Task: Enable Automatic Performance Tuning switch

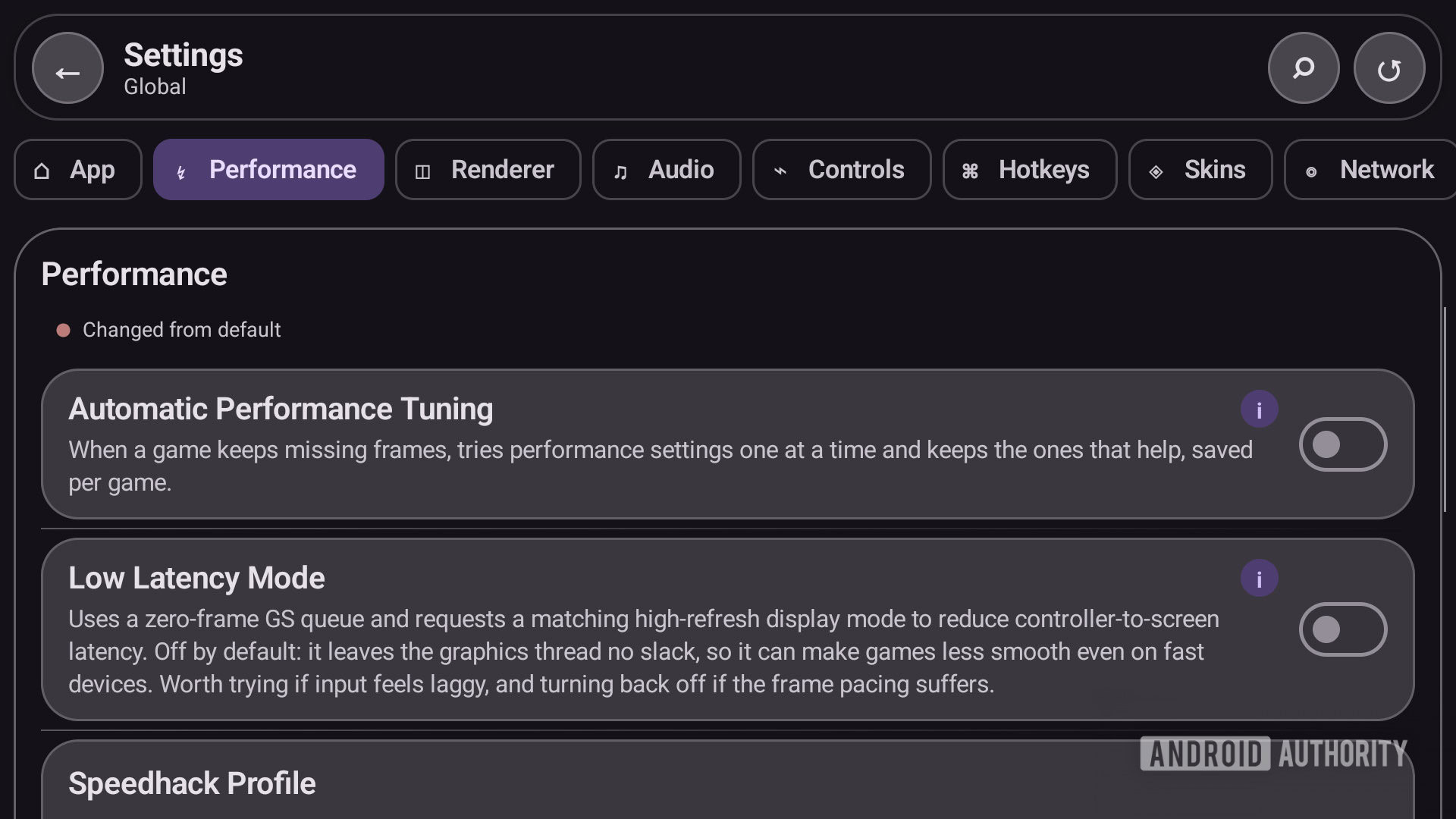Action: pyautogui.click(x=1343, y=444)
